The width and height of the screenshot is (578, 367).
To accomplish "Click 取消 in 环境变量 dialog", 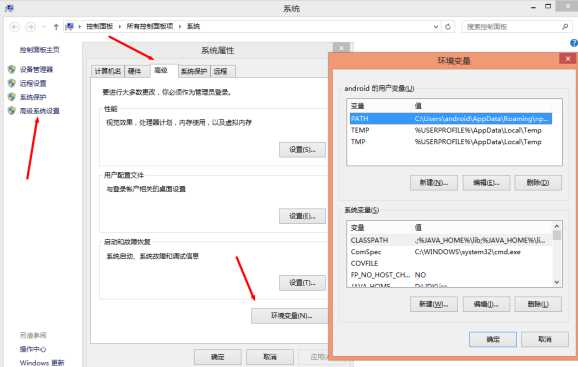I will pyautogui.click(x=545, y=339).
